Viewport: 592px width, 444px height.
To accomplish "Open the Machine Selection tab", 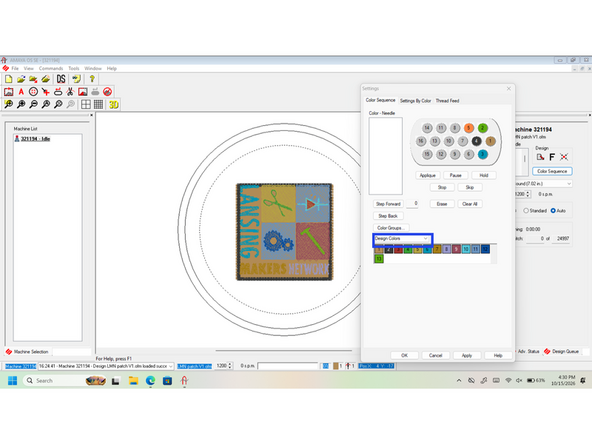I will click(x=28, y=352).
